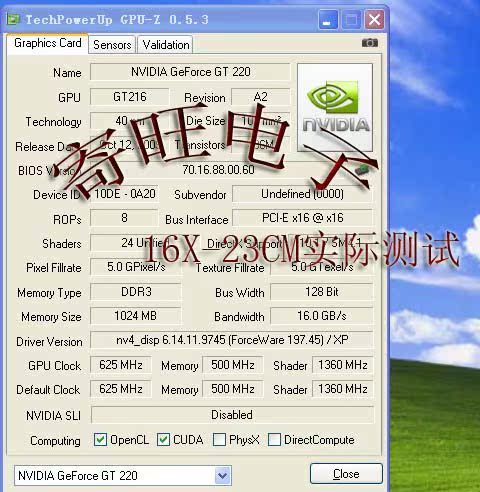Click the Name field showing GeForce GT 220
This screenshot has width=480, height=492.
190,72
